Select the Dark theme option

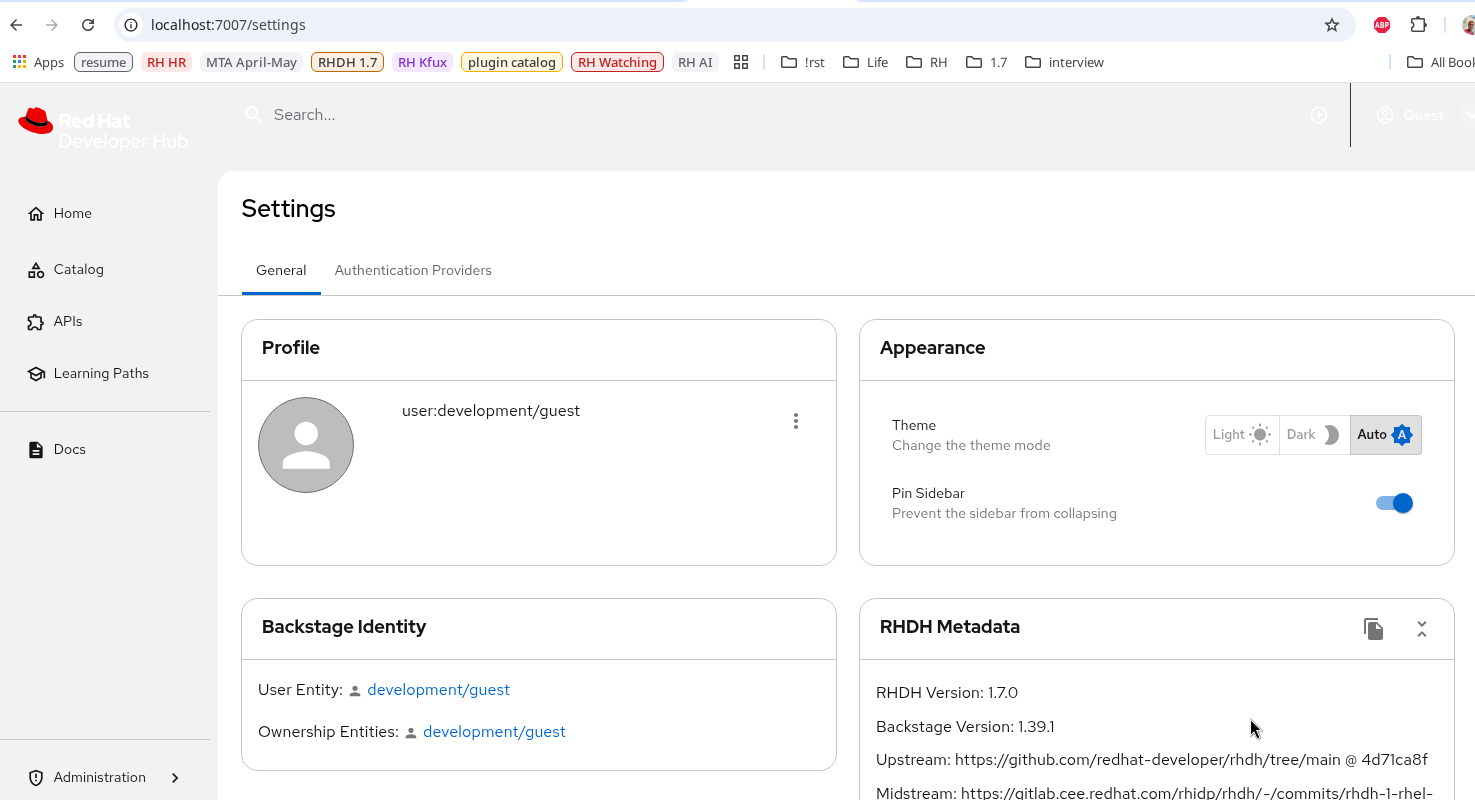coord(1313,435)
